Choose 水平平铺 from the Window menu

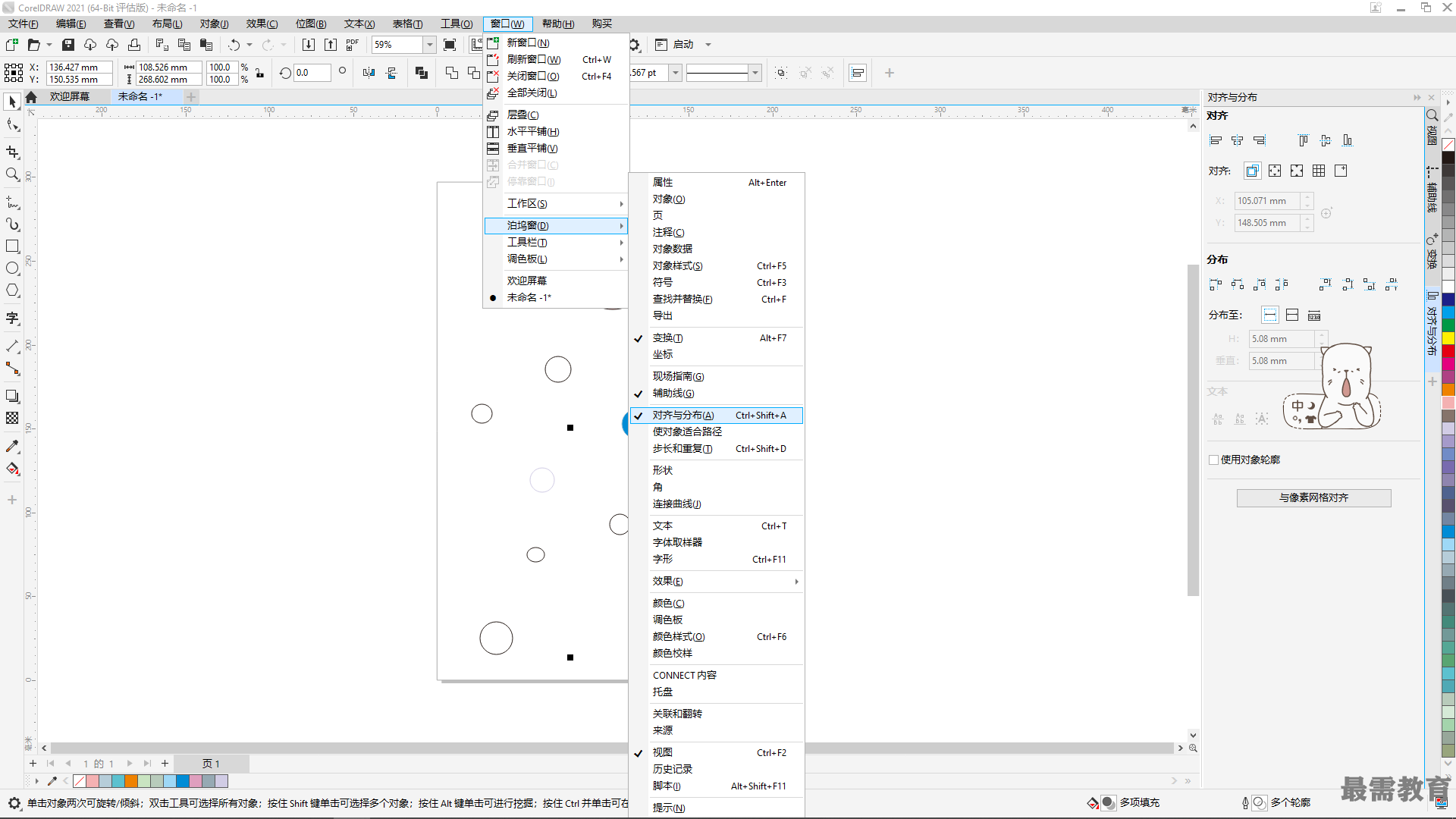[x=557, y=132]
